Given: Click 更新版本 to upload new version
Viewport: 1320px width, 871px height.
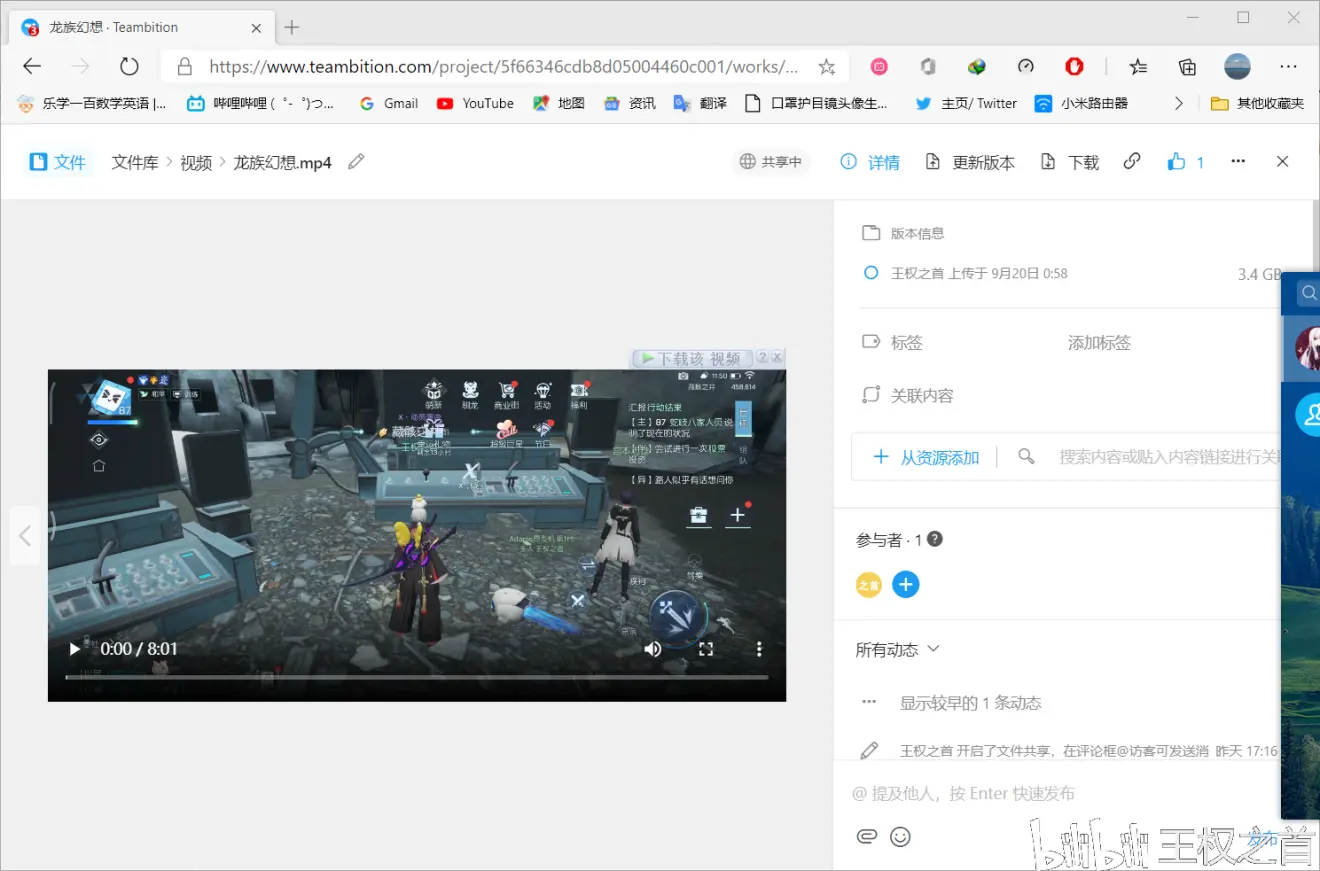Looking at the screenshot, I should click(970, 162).
